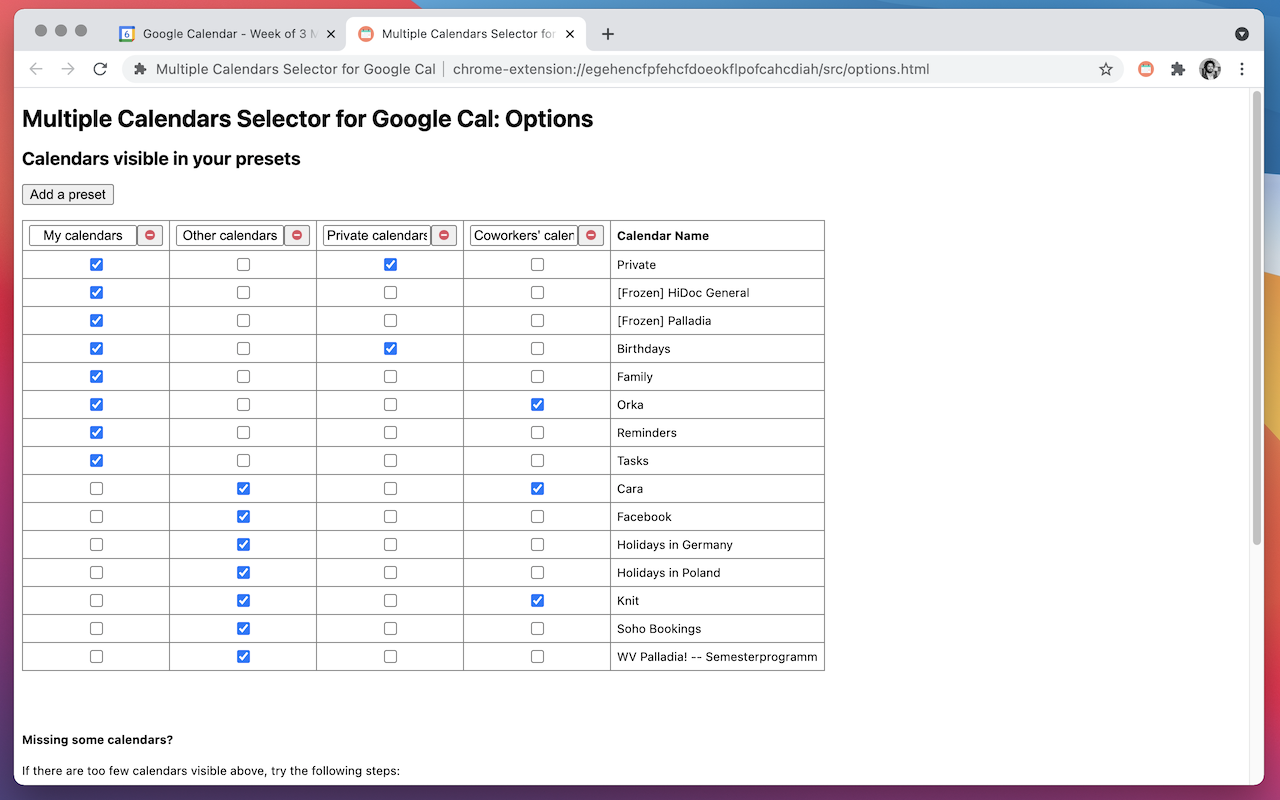Go forward in browser history
The image size is (1280, 800).
click(x=68, y=69)
